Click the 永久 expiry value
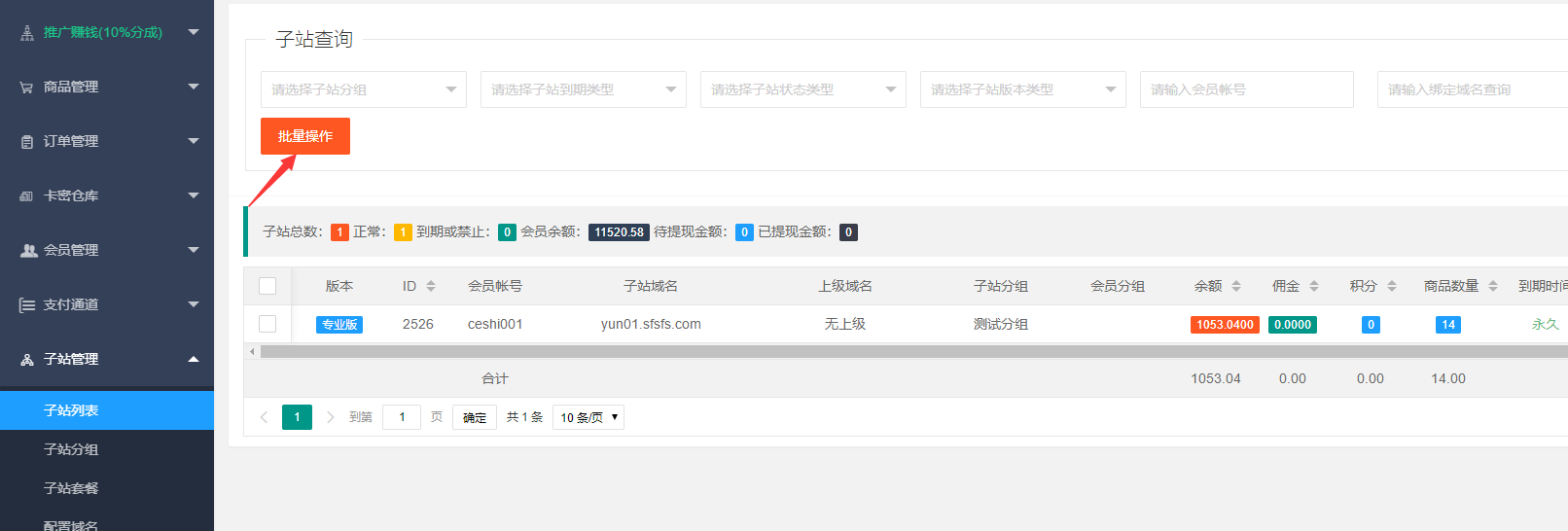Screen dimensions: 1568x531 1546,324
